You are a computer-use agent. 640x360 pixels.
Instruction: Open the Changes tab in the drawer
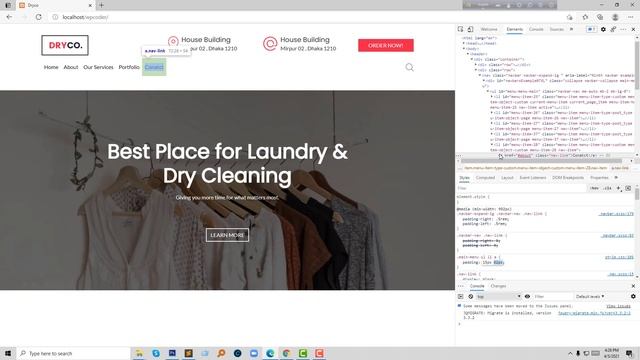498,286
